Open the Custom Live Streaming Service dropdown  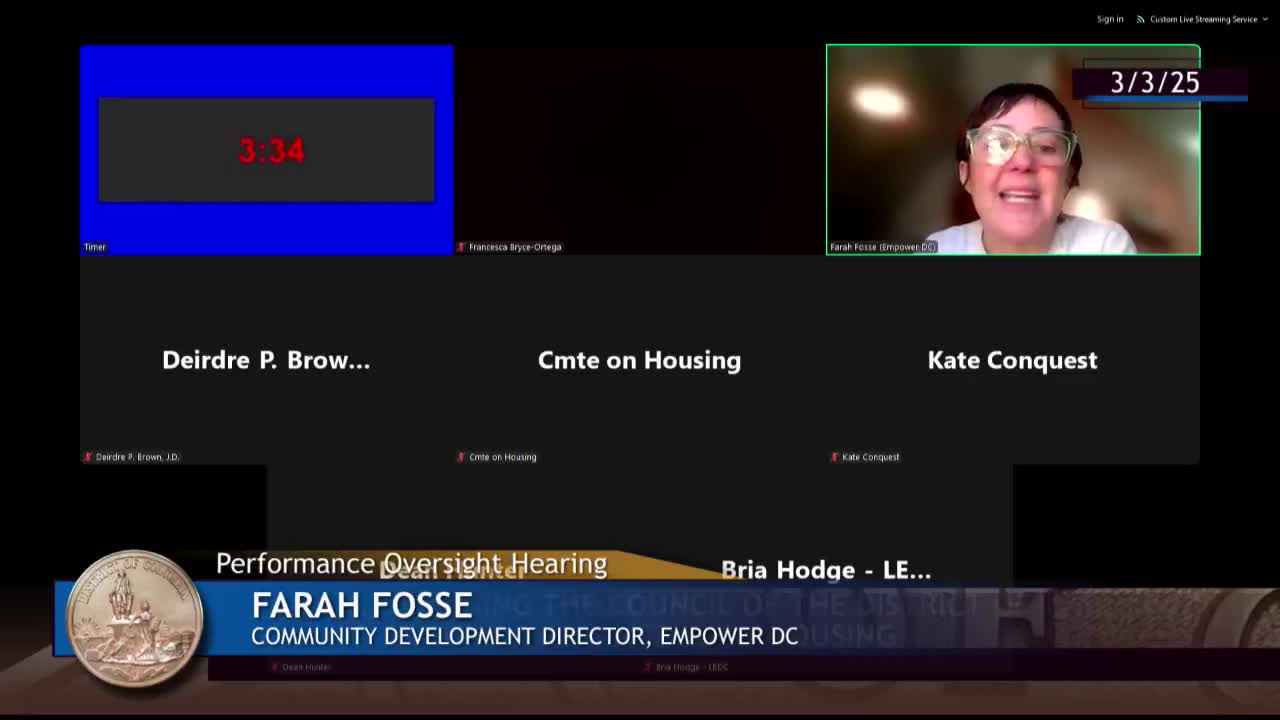1201,19
